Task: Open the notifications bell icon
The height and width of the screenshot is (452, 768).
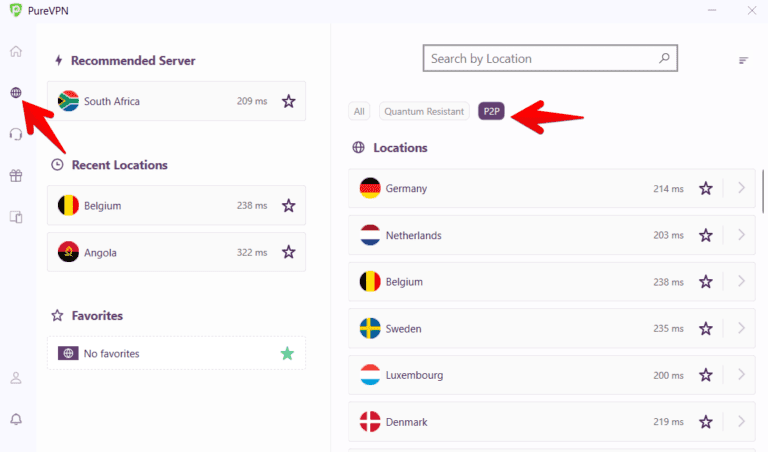Action: click(x=16, y=419)
